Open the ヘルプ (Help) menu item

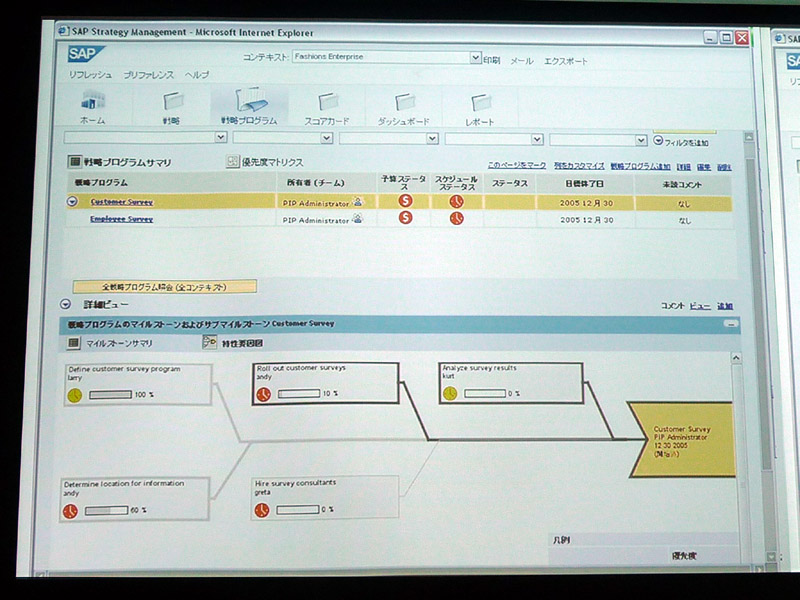(x=197, y=75)
